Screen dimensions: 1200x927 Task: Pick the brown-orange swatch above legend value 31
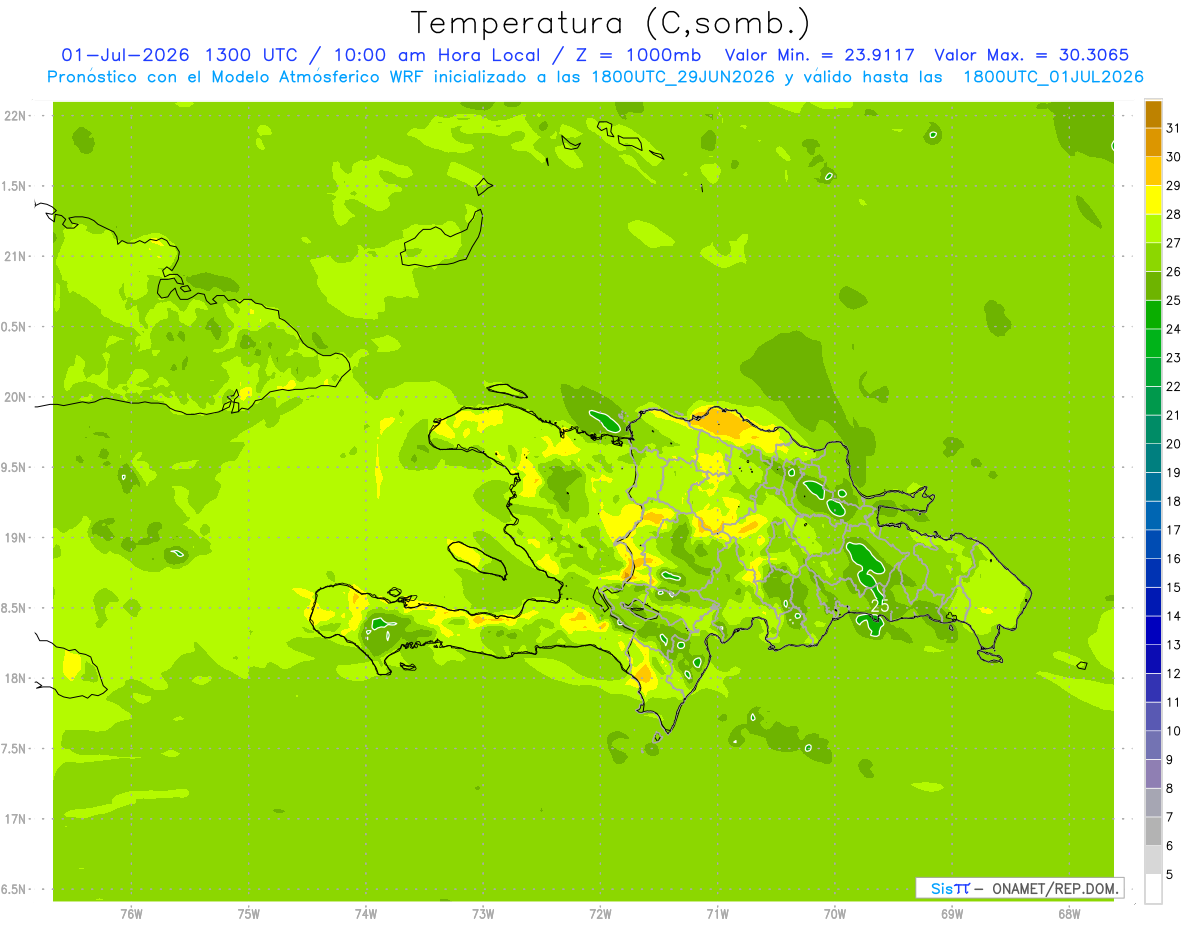point(1153,114)
